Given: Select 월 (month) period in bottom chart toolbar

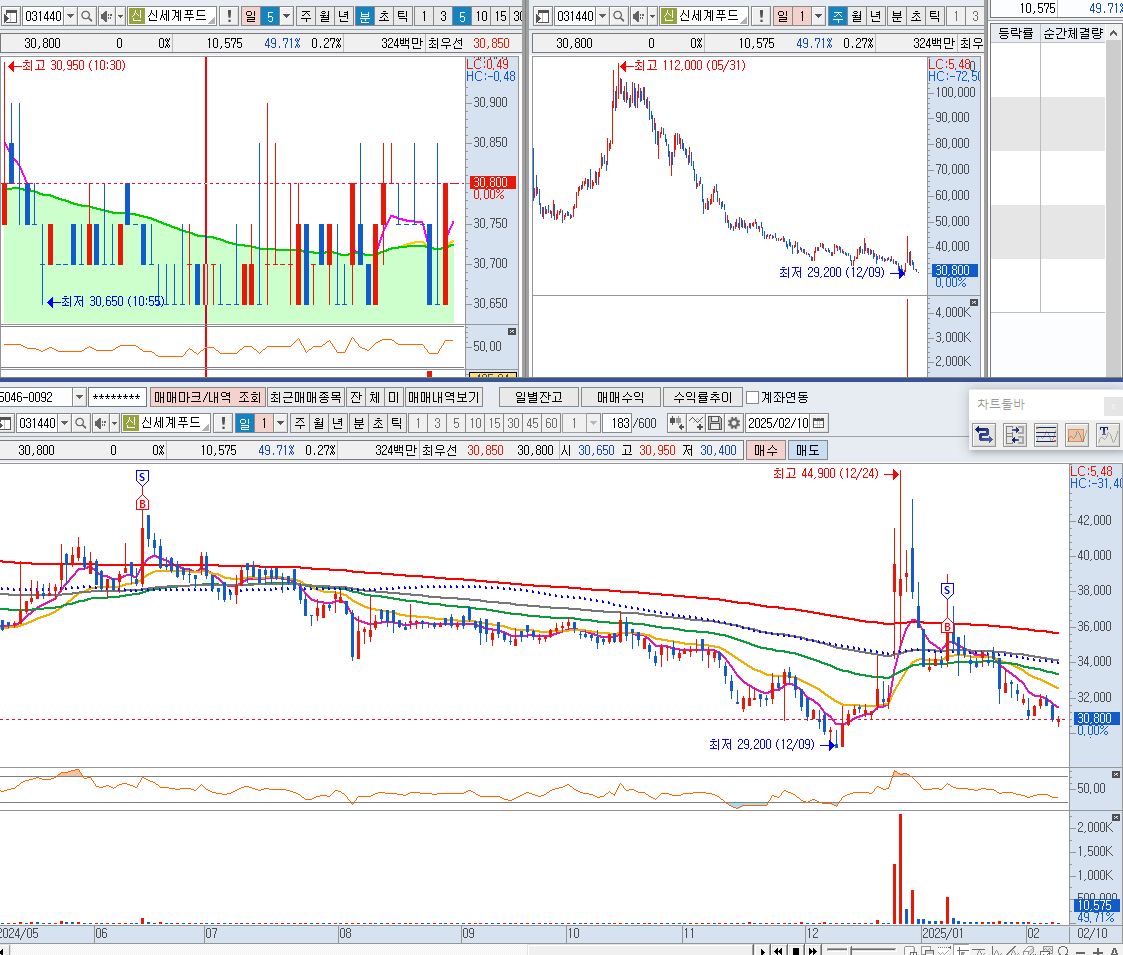Looking at the screenshot, I should (319, 423).
